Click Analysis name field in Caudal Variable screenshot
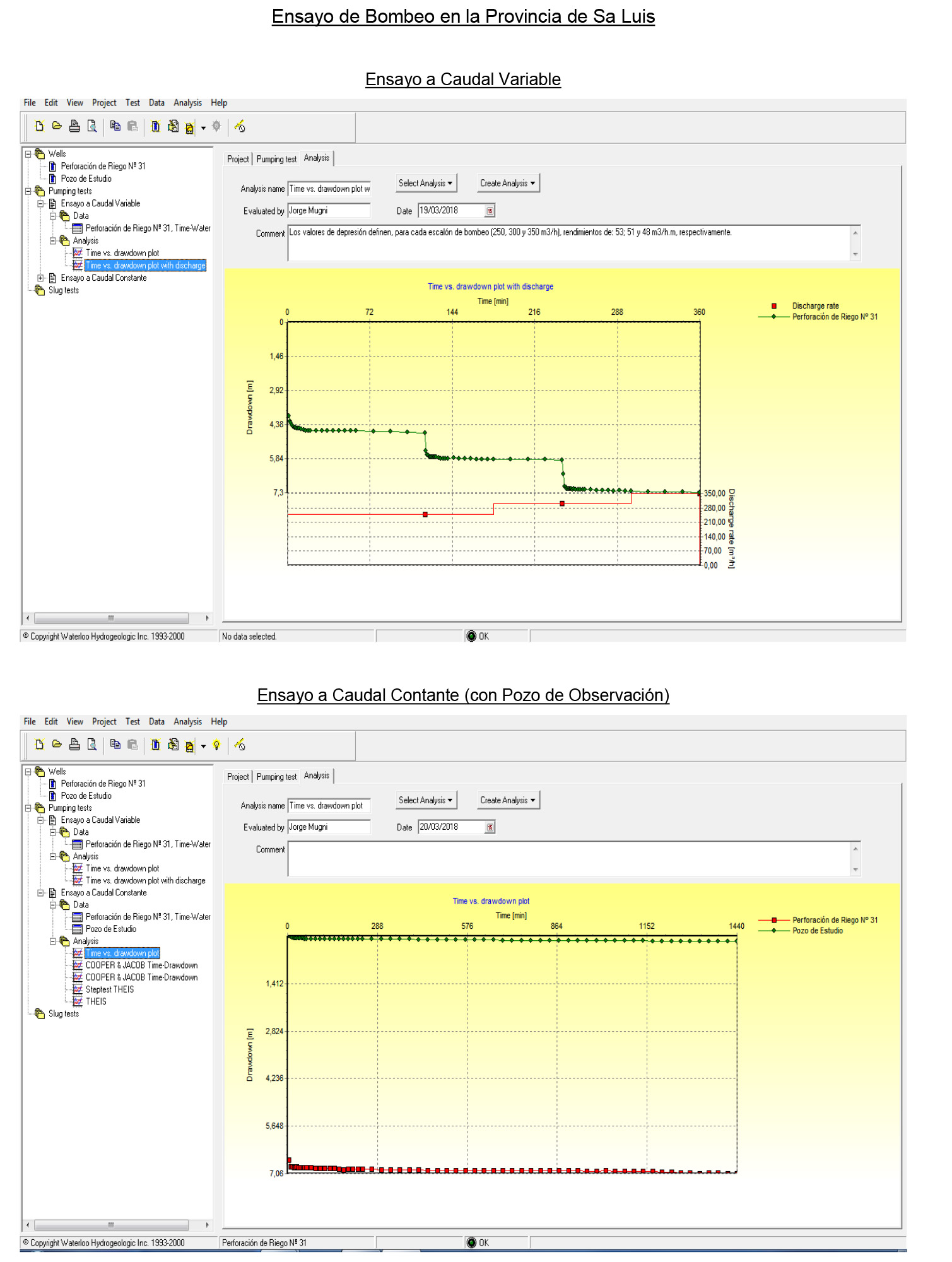This screenshot has width=952, height=1262. click(329, 189)
